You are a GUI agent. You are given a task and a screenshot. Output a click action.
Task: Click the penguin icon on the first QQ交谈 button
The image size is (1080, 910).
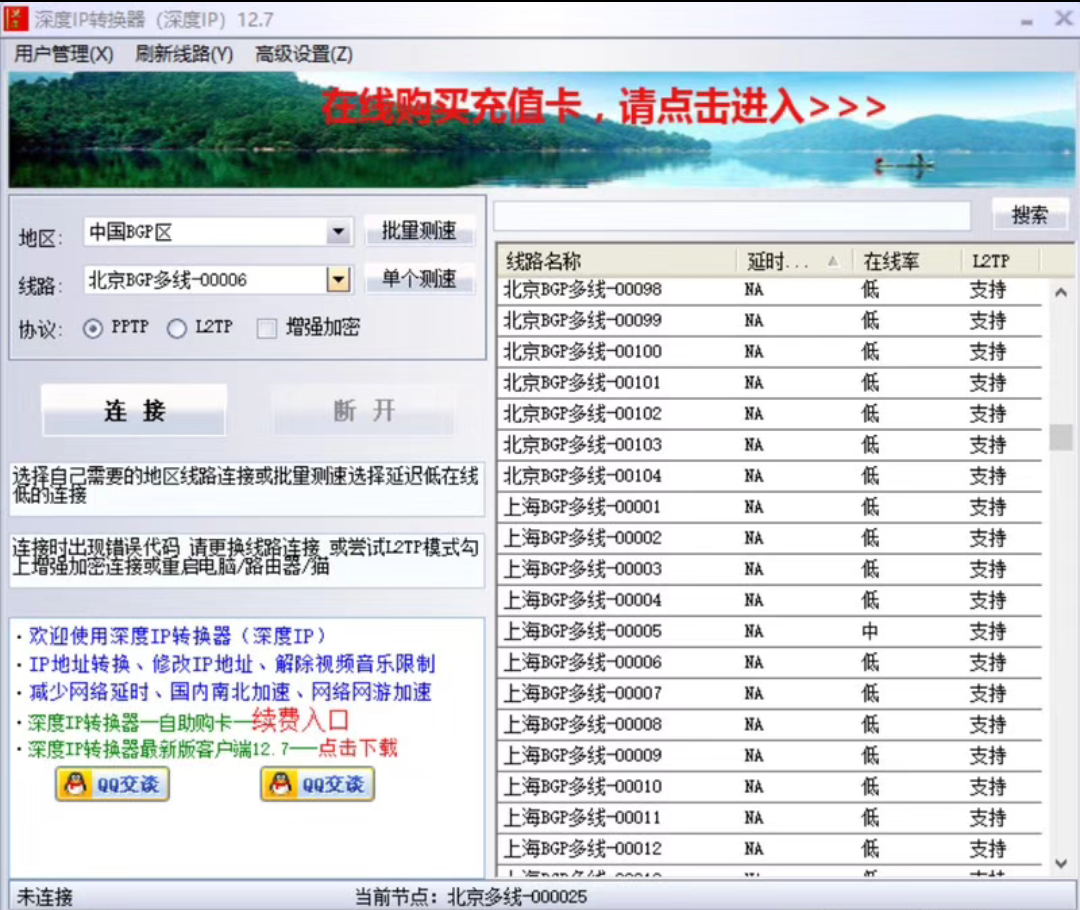[76, 784]
